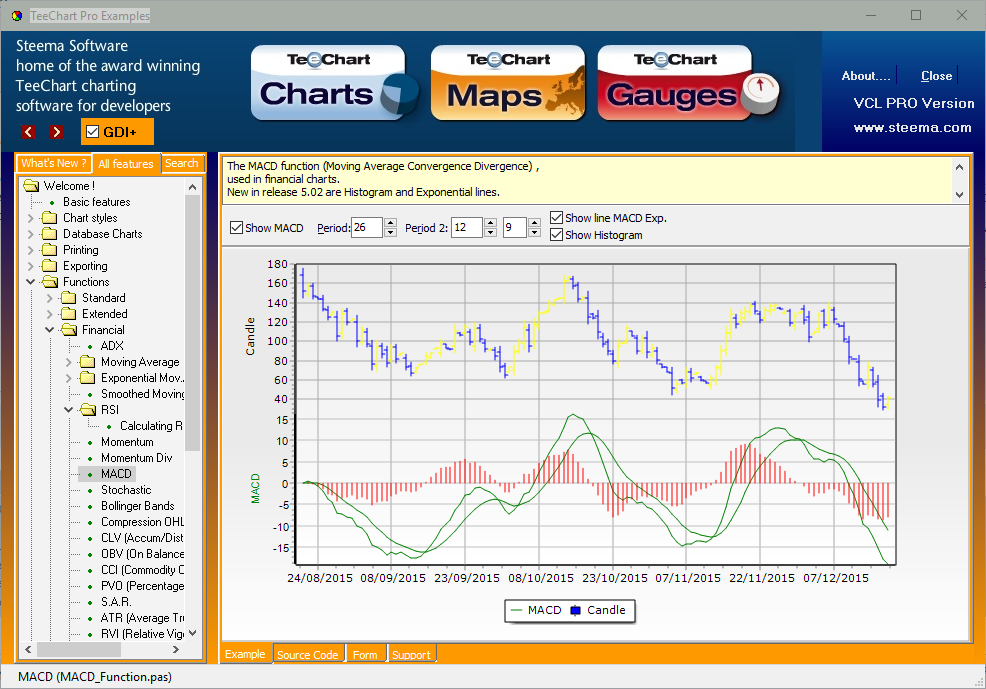Click the Chart styles folder icon

pos(49,218)
